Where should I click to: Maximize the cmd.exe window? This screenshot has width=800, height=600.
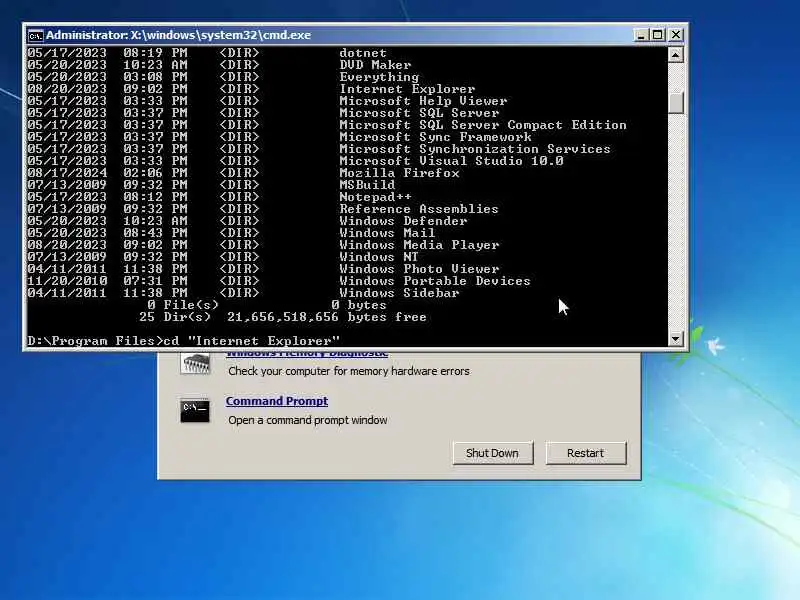point(658,35)
